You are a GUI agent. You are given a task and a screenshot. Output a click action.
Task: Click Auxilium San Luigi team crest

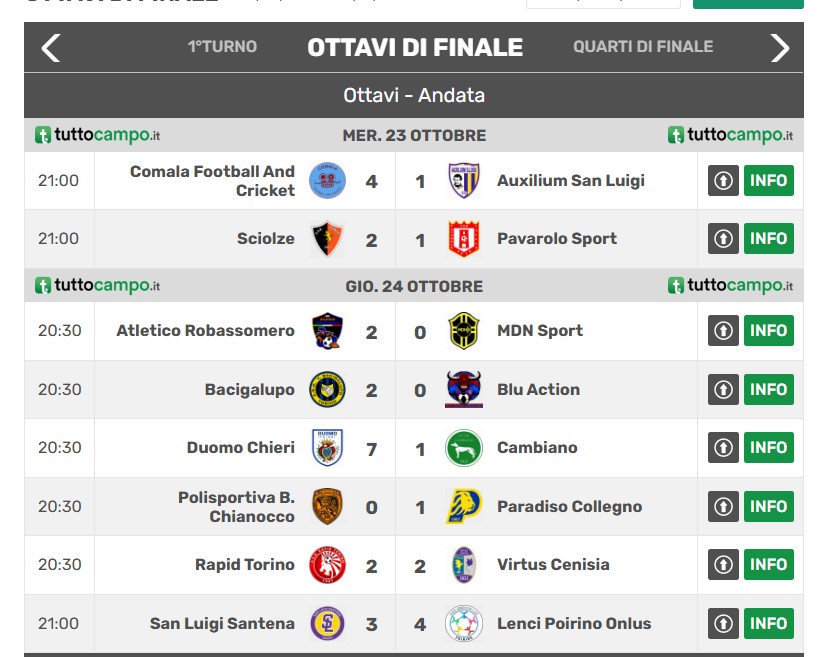464,181
